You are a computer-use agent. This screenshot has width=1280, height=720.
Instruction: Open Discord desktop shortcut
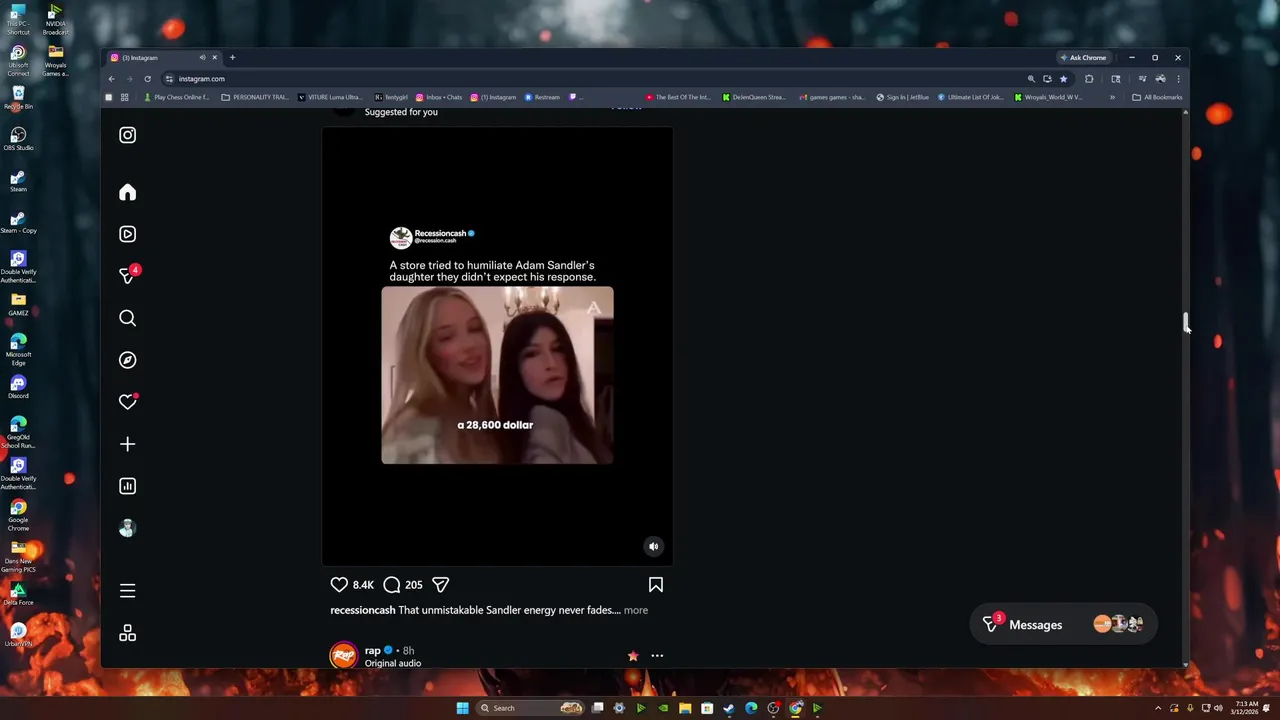coord(18,387)
